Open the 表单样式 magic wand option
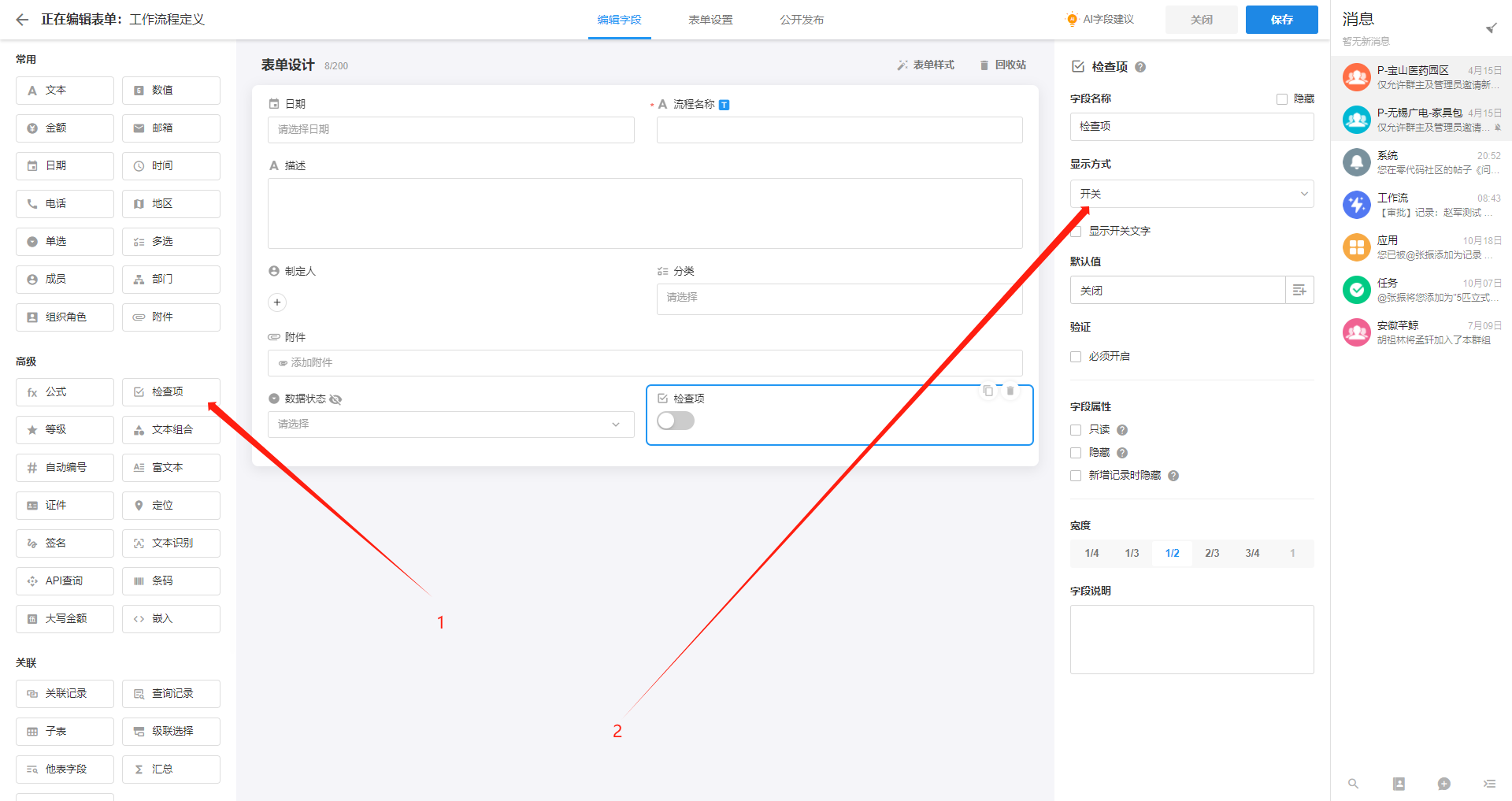 [x=925, y=65]
